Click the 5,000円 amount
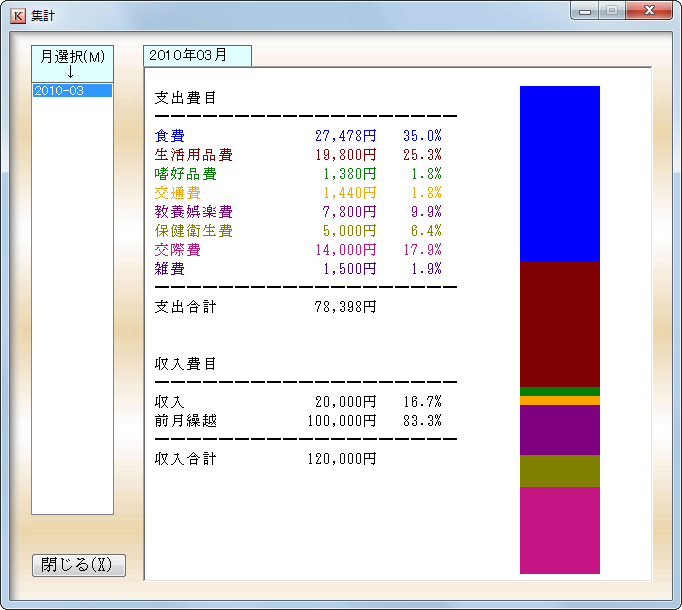Image resolution: width=682 pixels, height=610 pixels. (x=350, y=231)
